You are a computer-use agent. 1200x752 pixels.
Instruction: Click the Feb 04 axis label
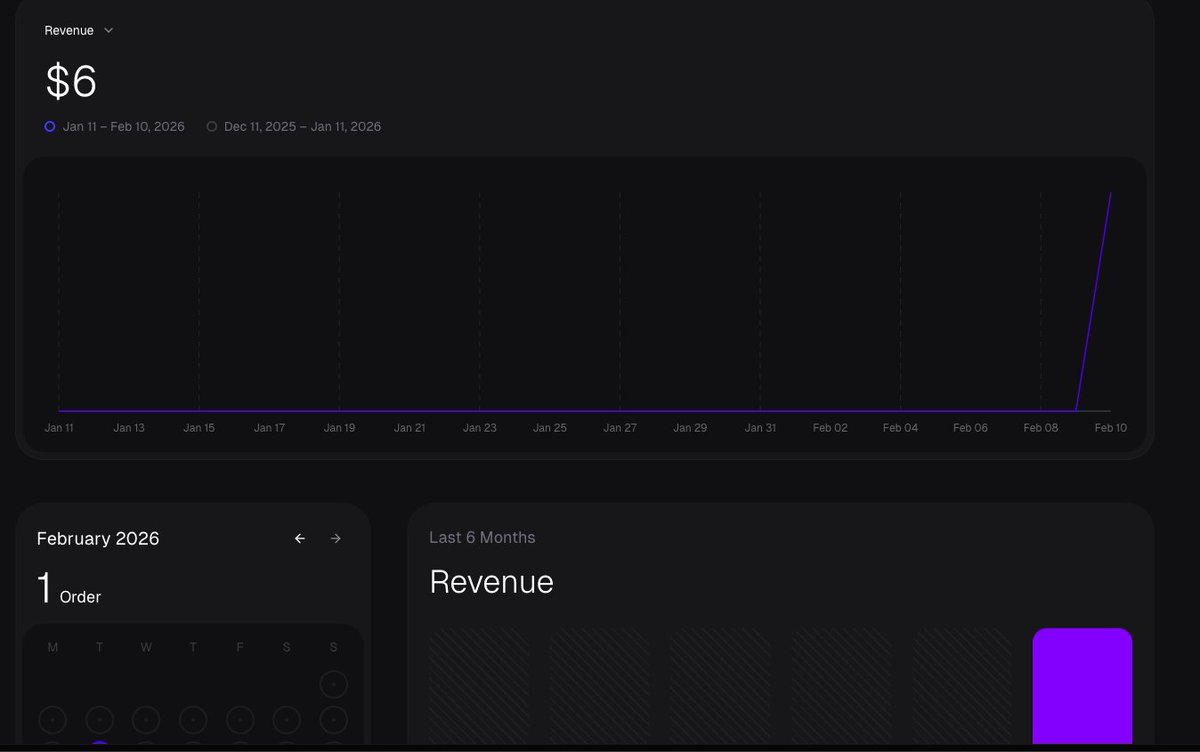[900, 428]
